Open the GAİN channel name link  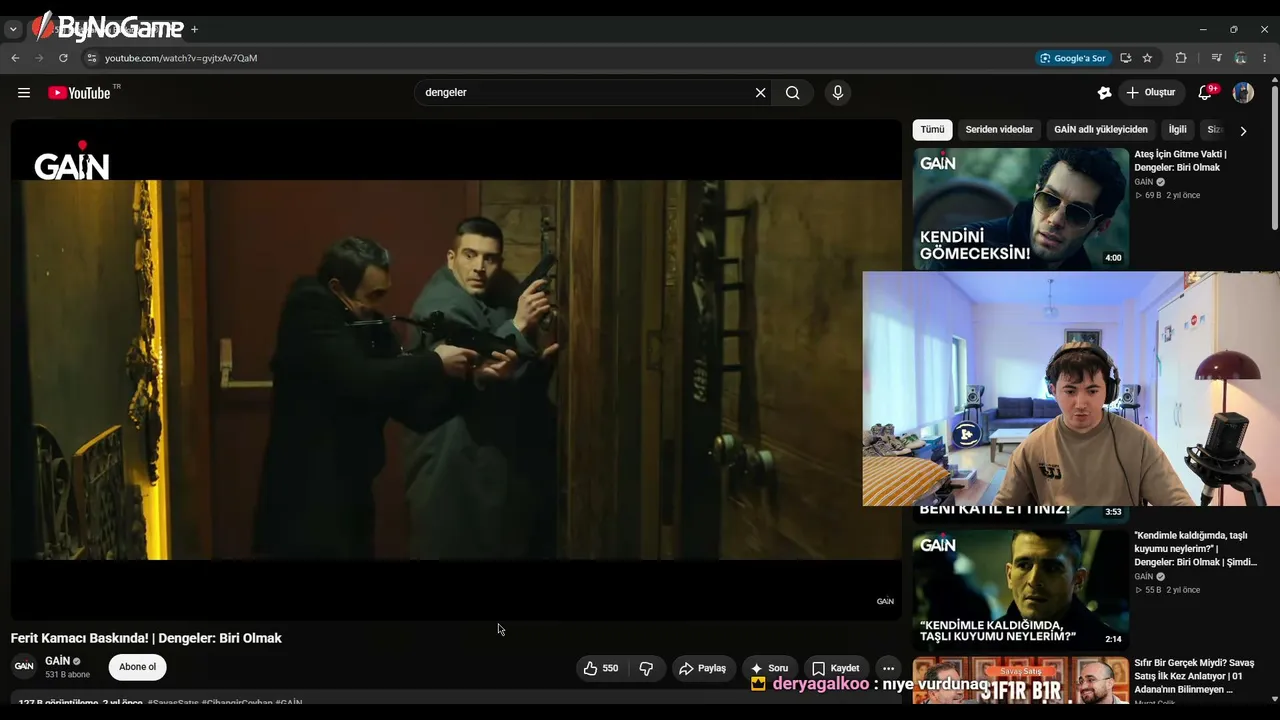pos(58,661)
